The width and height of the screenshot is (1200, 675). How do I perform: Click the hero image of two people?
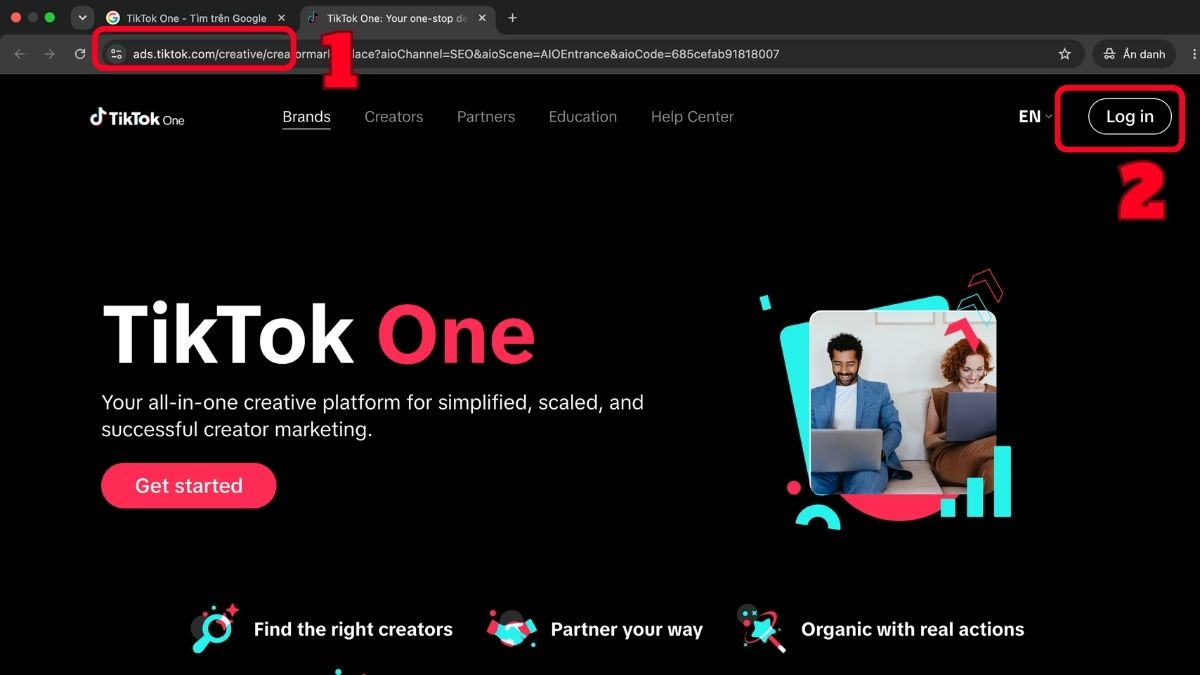tap(903, 402)
